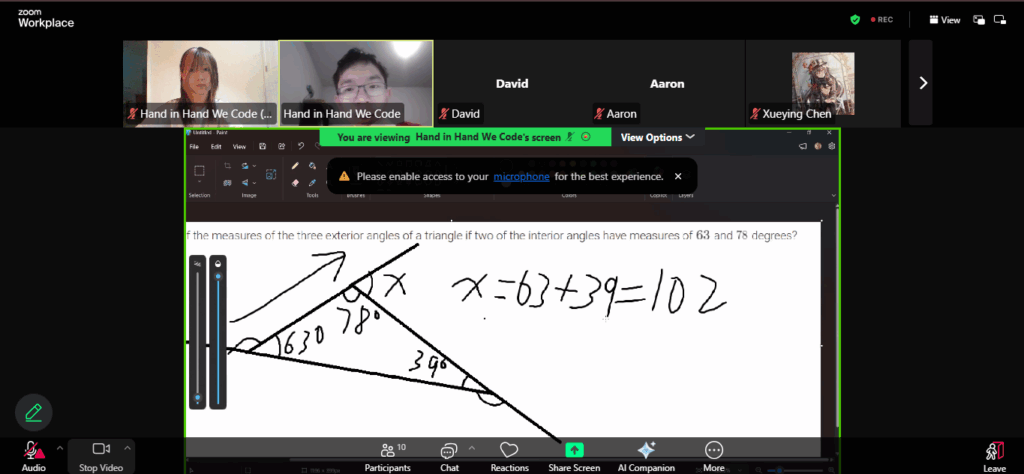Expand the View Options dropdown
The image size is (1024, 474).
pos(657,137)
